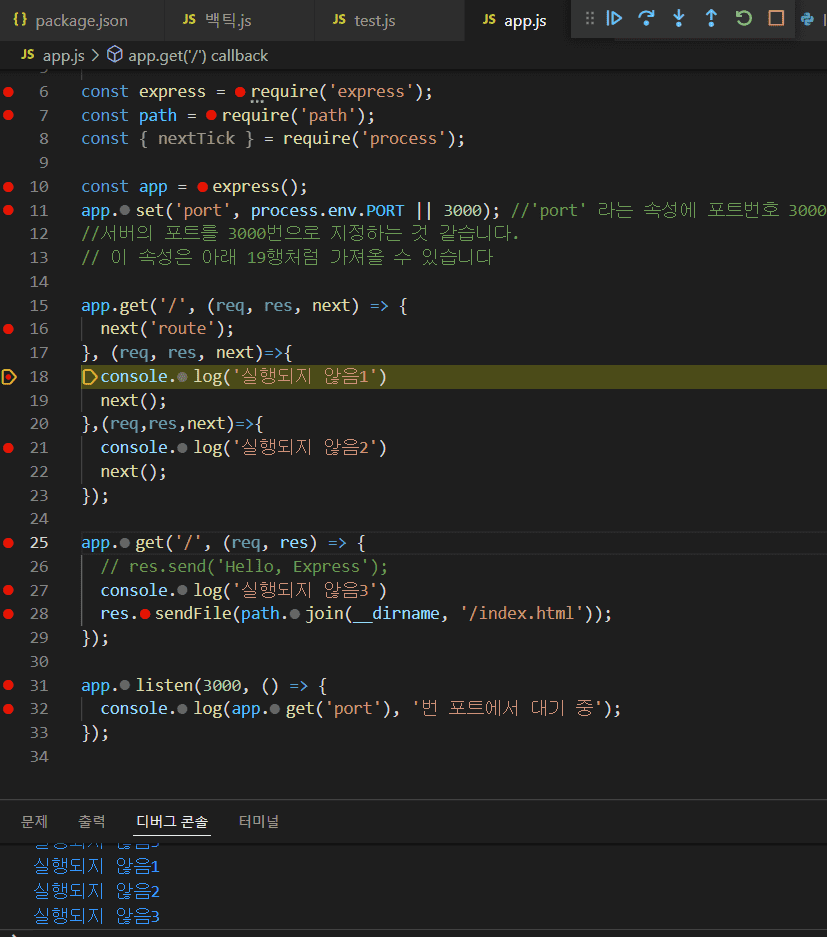827x937 pixels.
Task: Click __dirname on line 28
Action: 396,614
